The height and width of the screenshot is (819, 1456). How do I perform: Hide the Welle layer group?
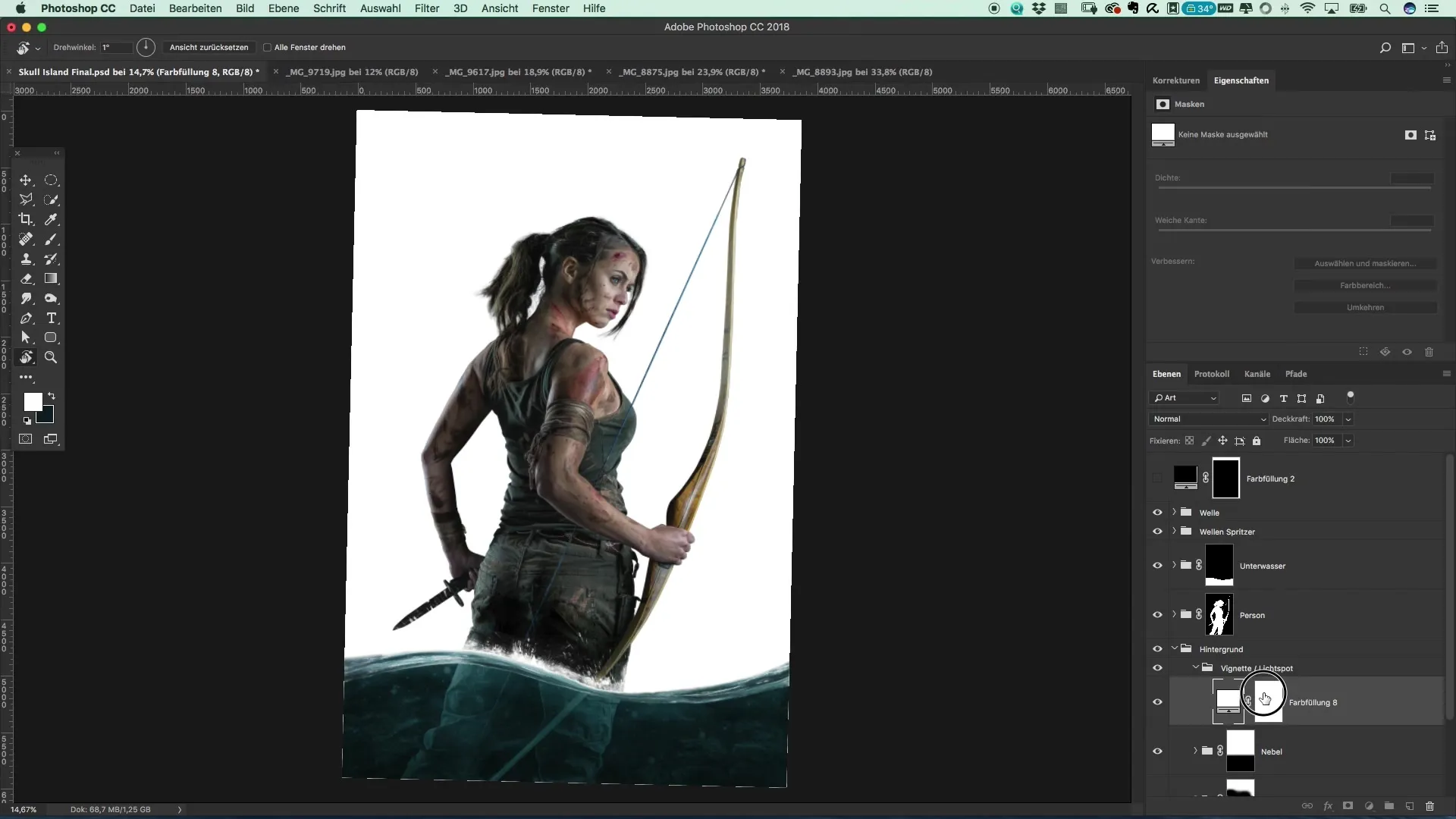point(1157,513)
